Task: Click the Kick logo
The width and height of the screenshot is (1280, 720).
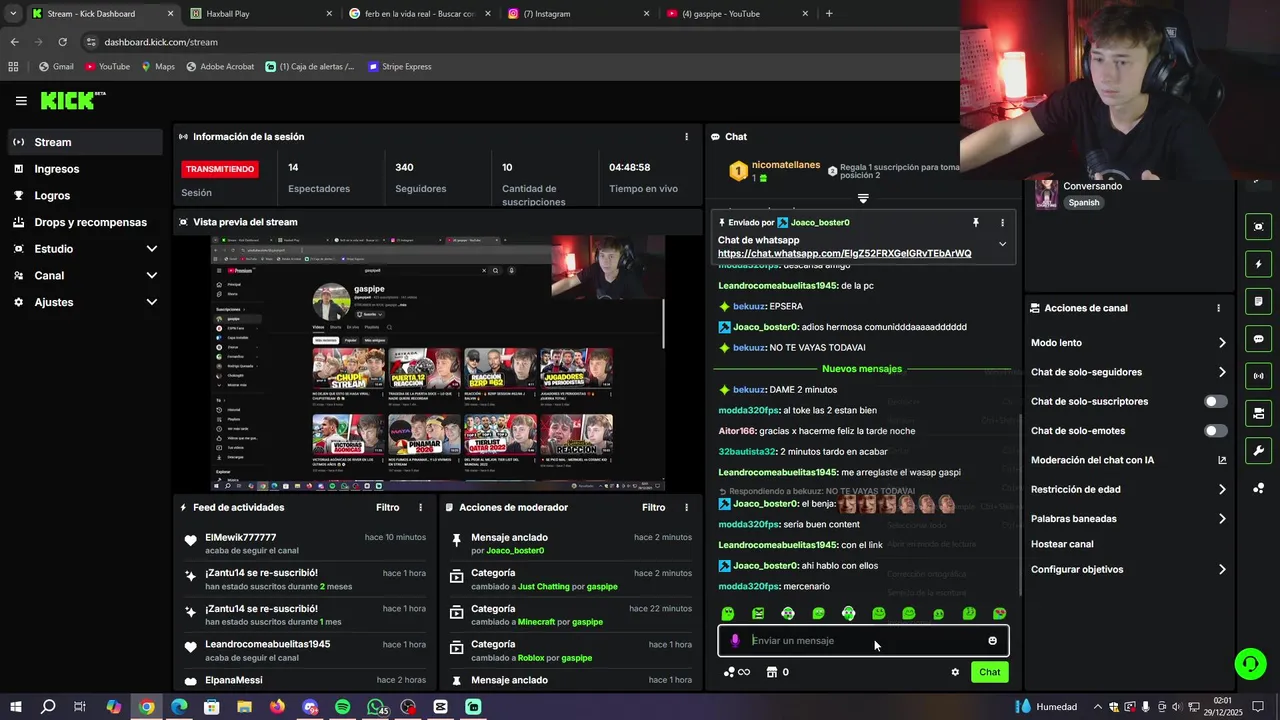Action: point(71,100)
